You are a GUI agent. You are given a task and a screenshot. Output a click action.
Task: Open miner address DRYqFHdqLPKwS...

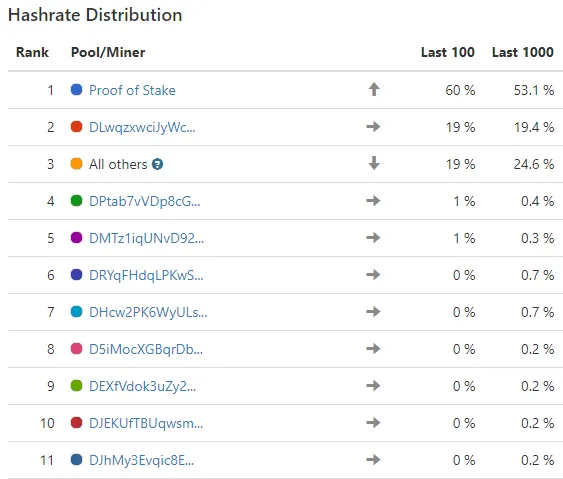click(x=146, y=275)
